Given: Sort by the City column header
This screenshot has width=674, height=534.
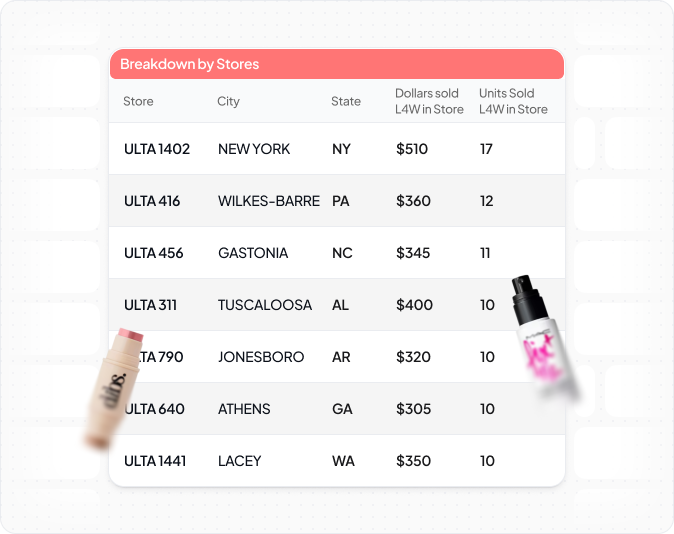Looking at the screenshot, I should coord(228,102).
